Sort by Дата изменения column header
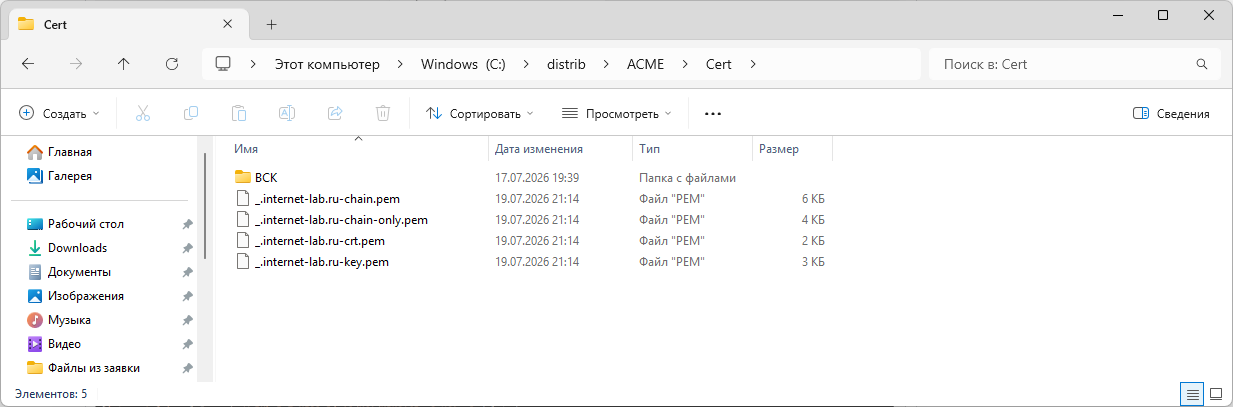The width and height of the screenshot is (1233, 407). click(539, 148)
